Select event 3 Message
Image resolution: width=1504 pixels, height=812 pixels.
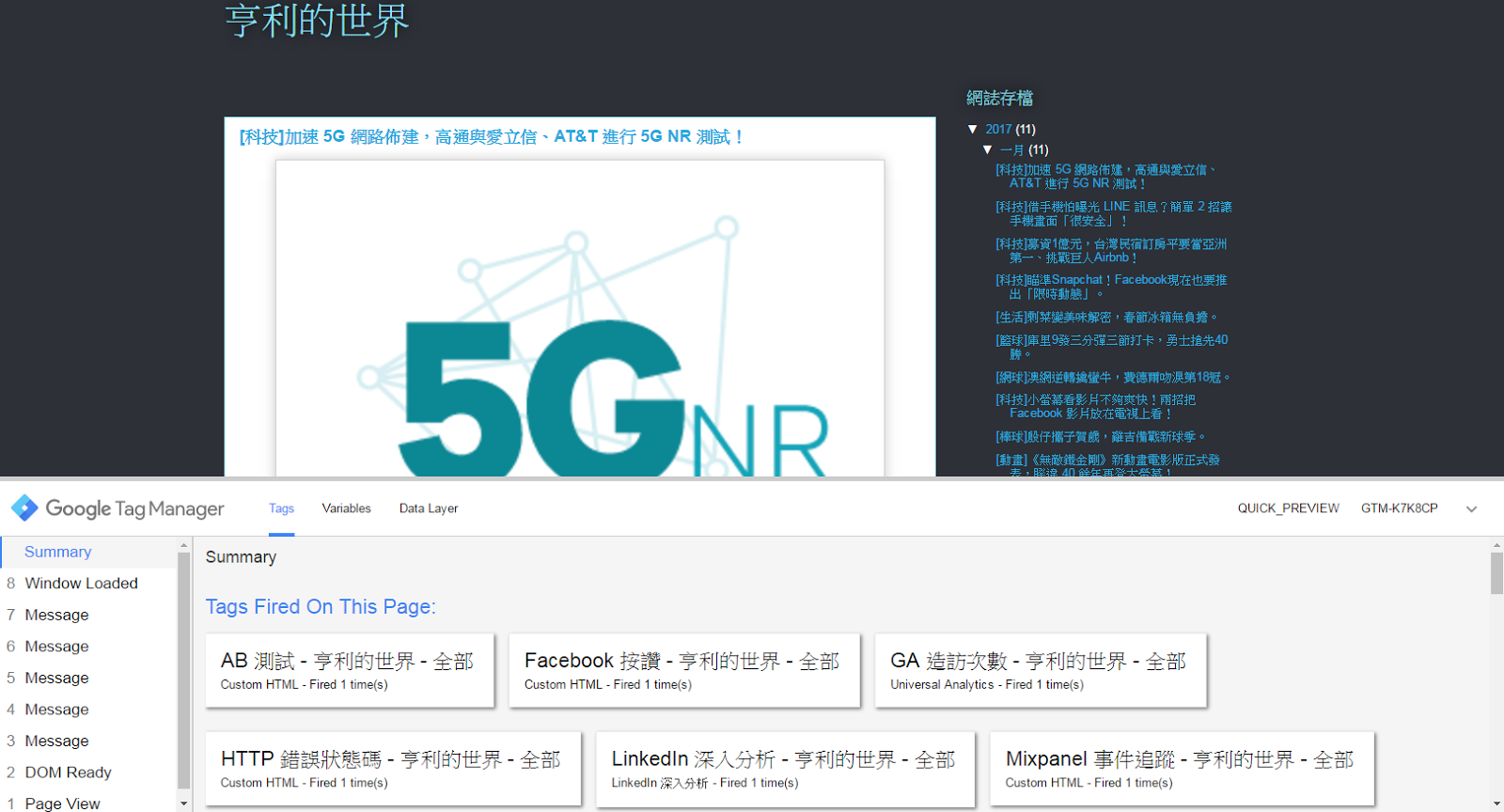point(88,741)
